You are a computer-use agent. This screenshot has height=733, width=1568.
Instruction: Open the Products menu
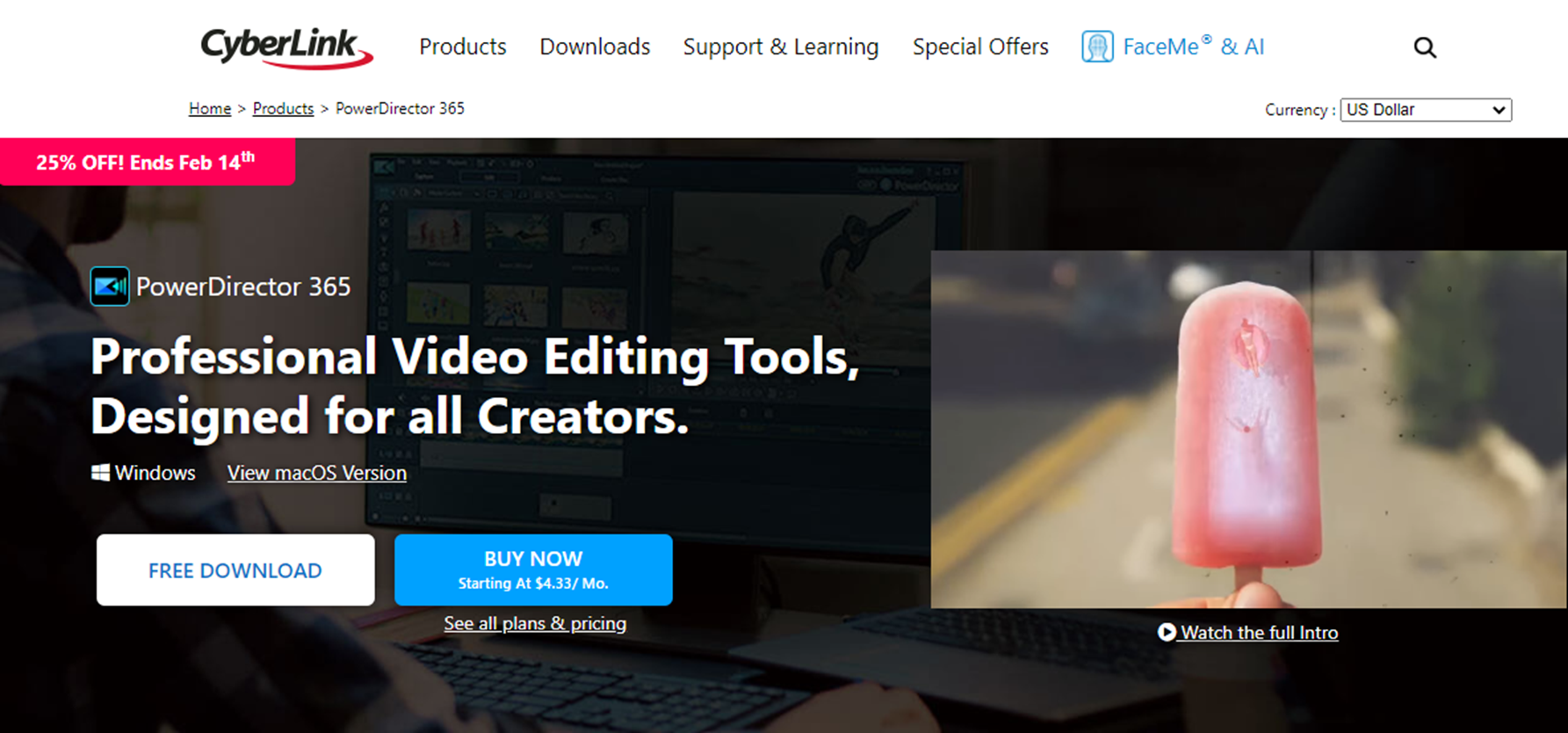463,47
